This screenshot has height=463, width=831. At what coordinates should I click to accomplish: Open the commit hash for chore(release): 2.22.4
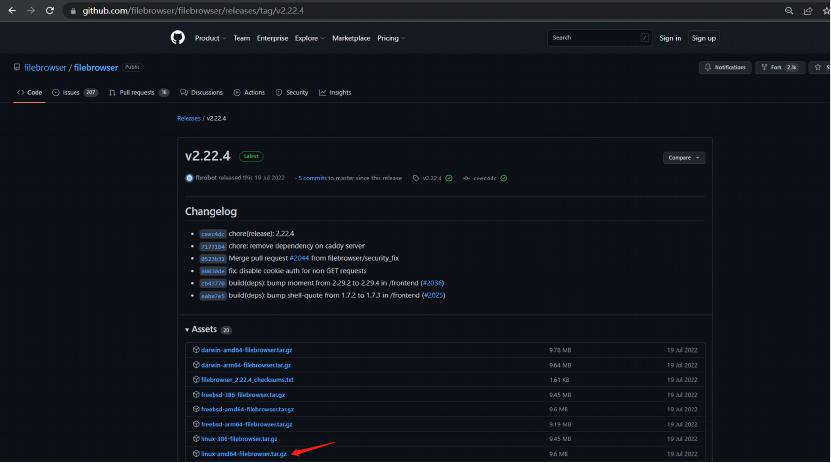pos(213,234)
